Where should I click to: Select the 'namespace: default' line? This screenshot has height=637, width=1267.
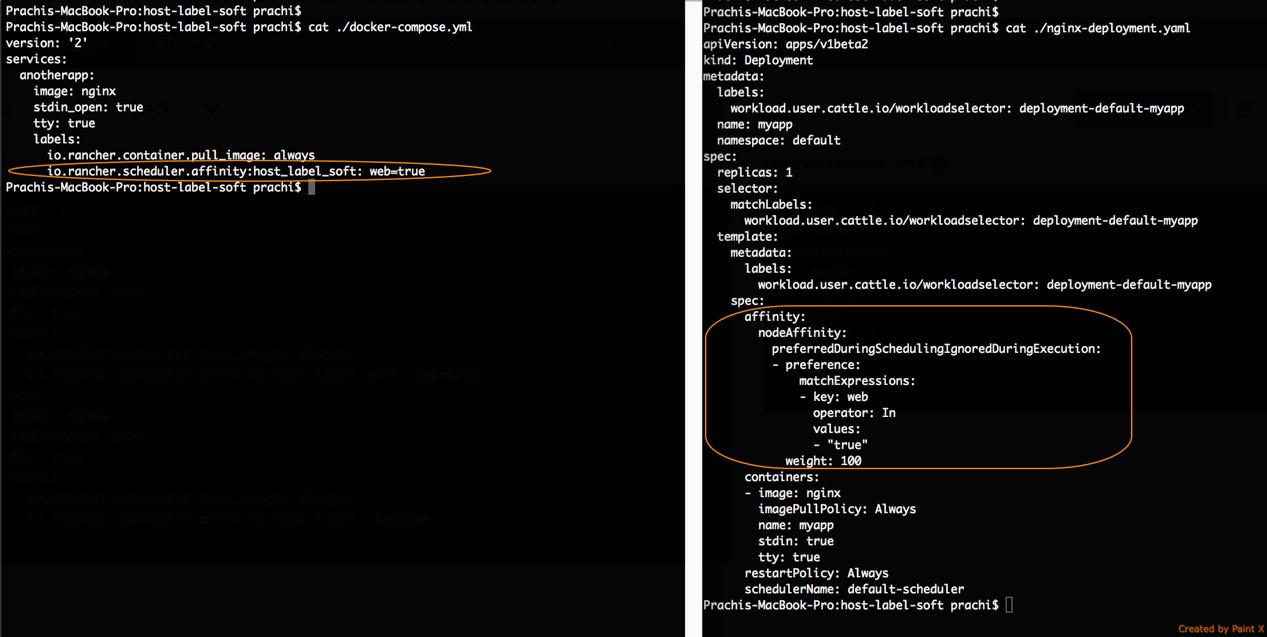coord(779,140)
